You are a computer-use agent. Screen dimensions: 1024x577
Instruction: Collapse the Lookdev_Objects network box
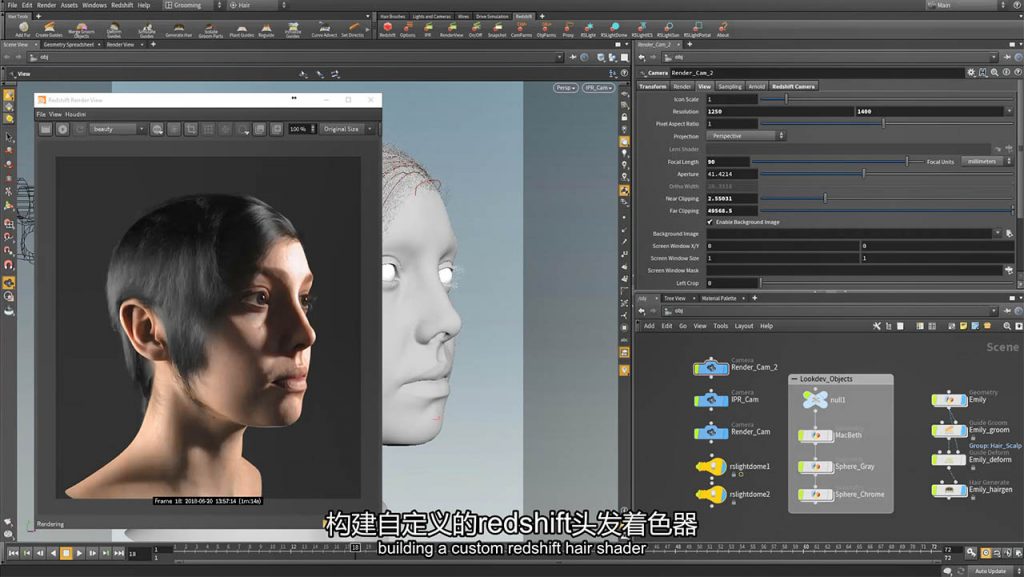pyautogui.click(x=794, y=379)
